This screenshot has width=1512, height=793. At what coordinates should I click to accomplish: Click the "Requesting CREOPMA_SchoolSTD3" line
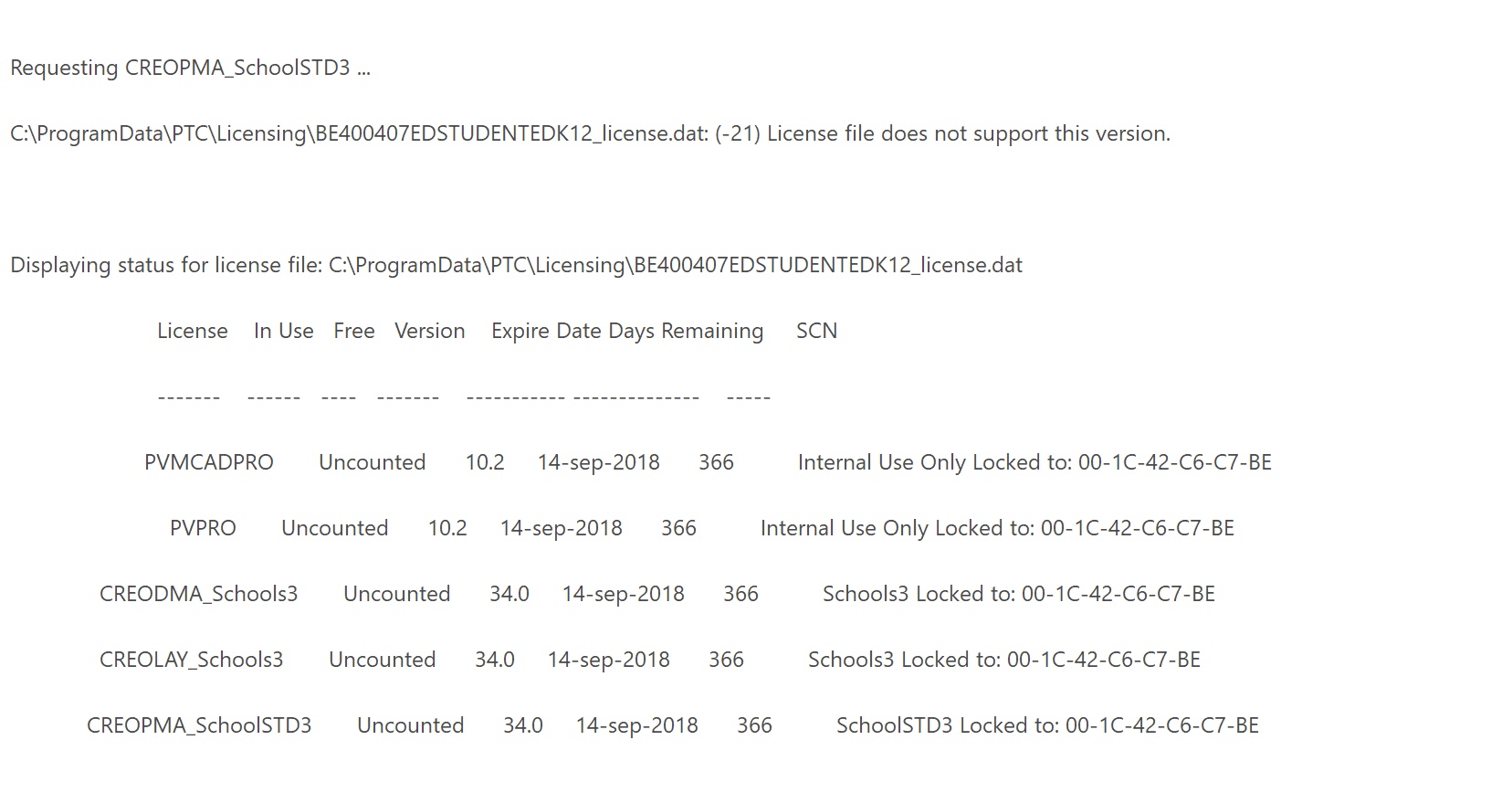click(x=190, y=69)
